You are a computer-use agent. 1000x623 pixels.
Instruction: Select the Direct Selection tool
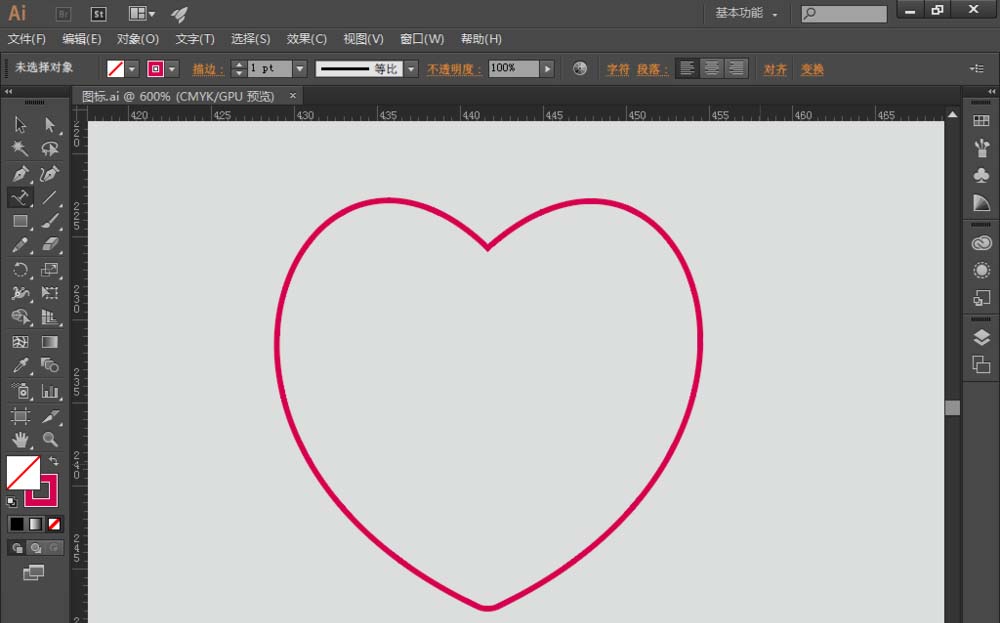[x=50, y=124]
